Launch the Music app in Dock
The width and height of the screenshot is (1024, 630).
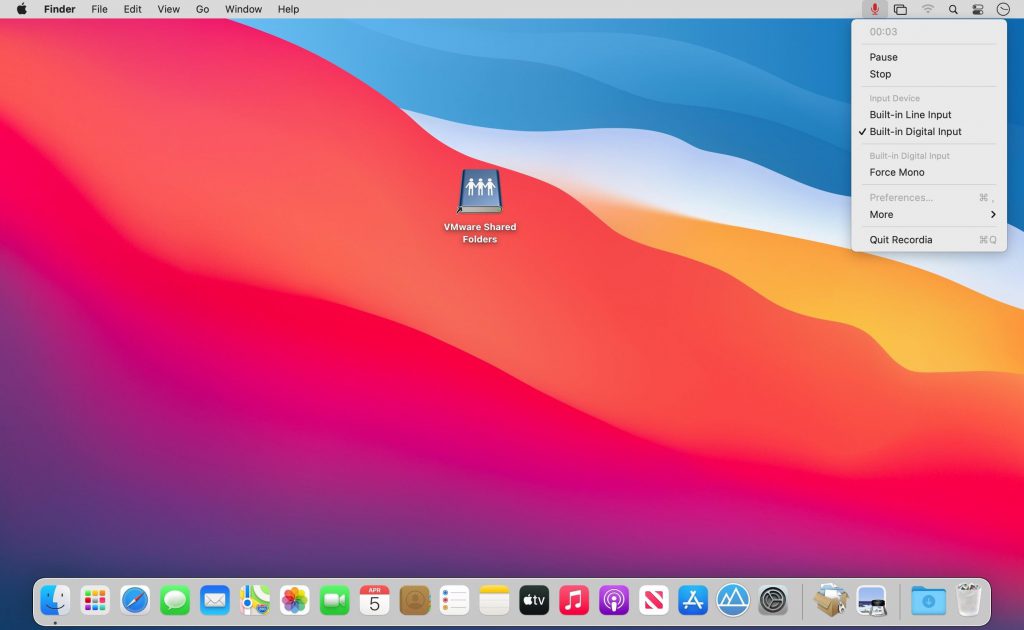(574, 600)
